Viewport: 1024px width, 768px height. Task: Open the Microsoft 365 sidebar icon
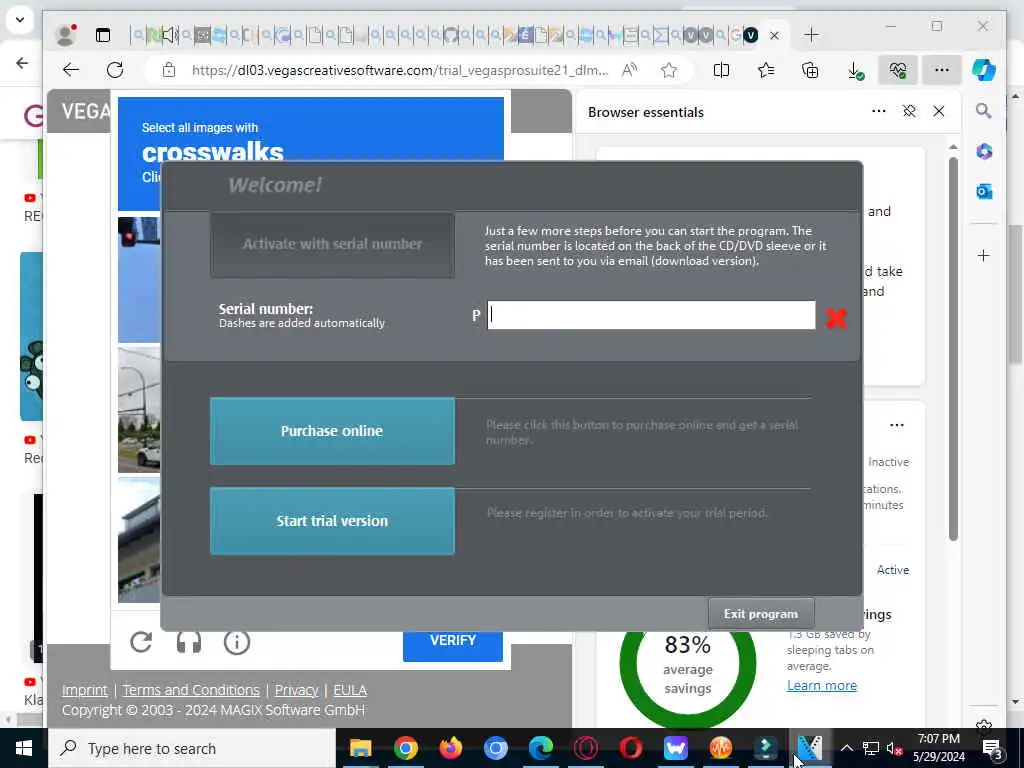[984, 151]
